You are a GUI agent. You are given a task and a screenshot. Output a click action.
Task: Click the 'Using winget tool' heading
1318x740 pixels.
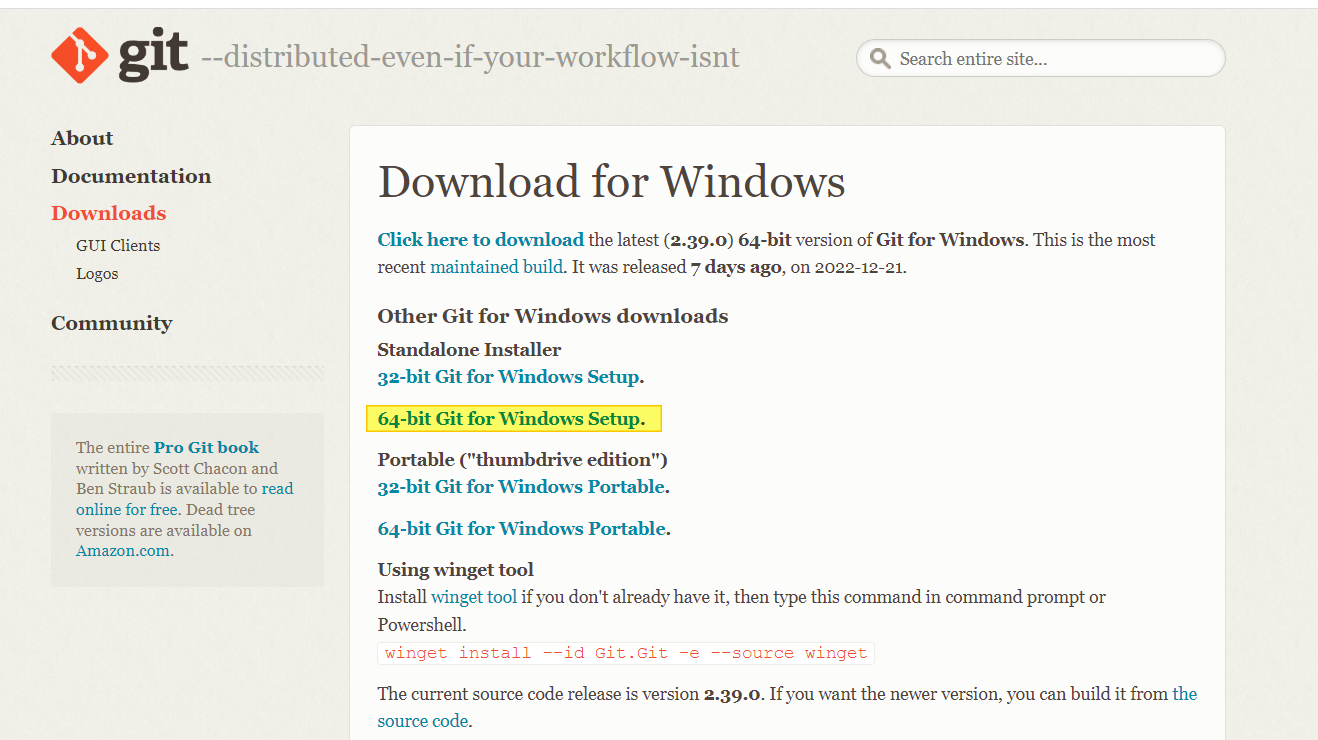455,570
